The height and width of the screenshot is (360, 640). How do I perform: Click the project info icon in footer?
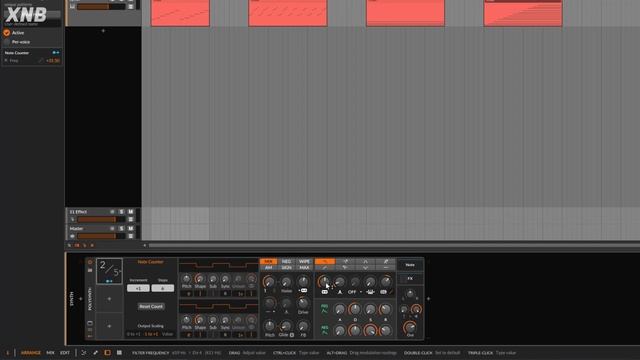7,353
